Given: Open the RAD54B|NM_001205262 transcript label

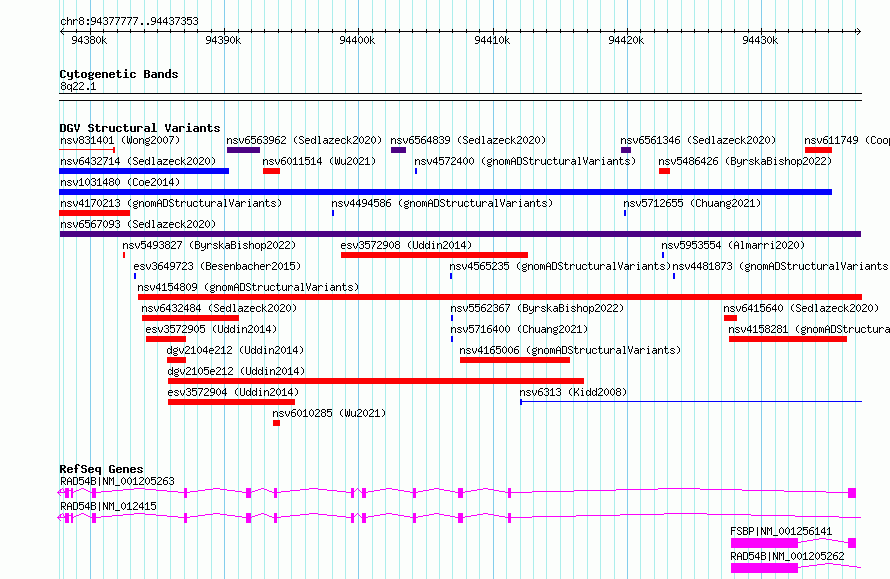Looking at the screenshot, I should (x=787, y=556).
